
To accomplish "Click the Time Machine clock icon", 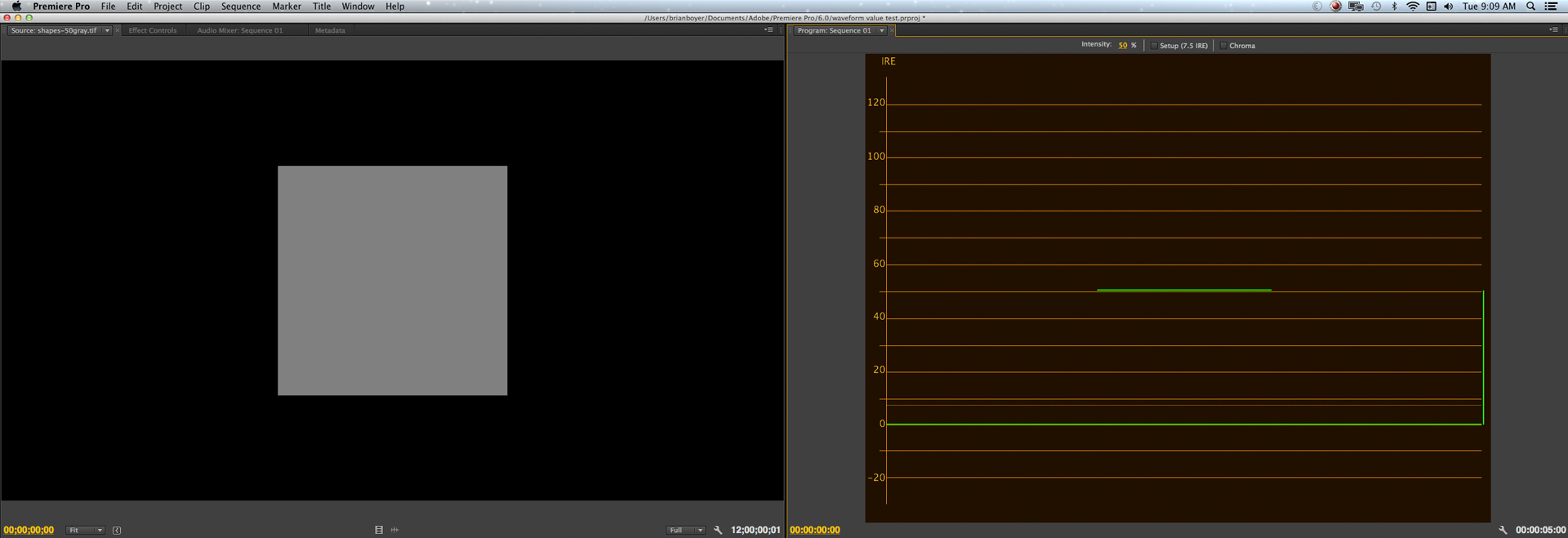I will [x=1376, y=7].
